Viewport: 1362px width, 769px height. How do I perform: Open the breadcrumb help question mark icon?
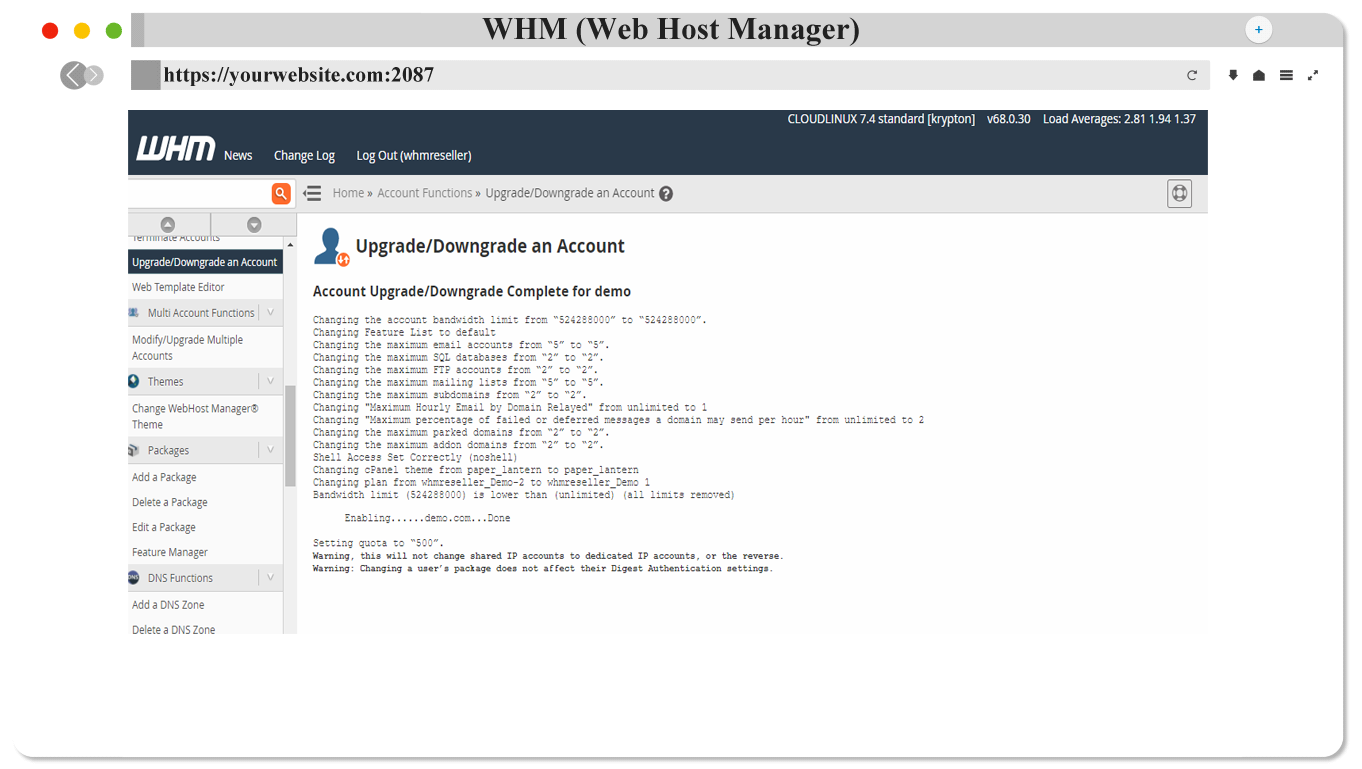(666, 194)
